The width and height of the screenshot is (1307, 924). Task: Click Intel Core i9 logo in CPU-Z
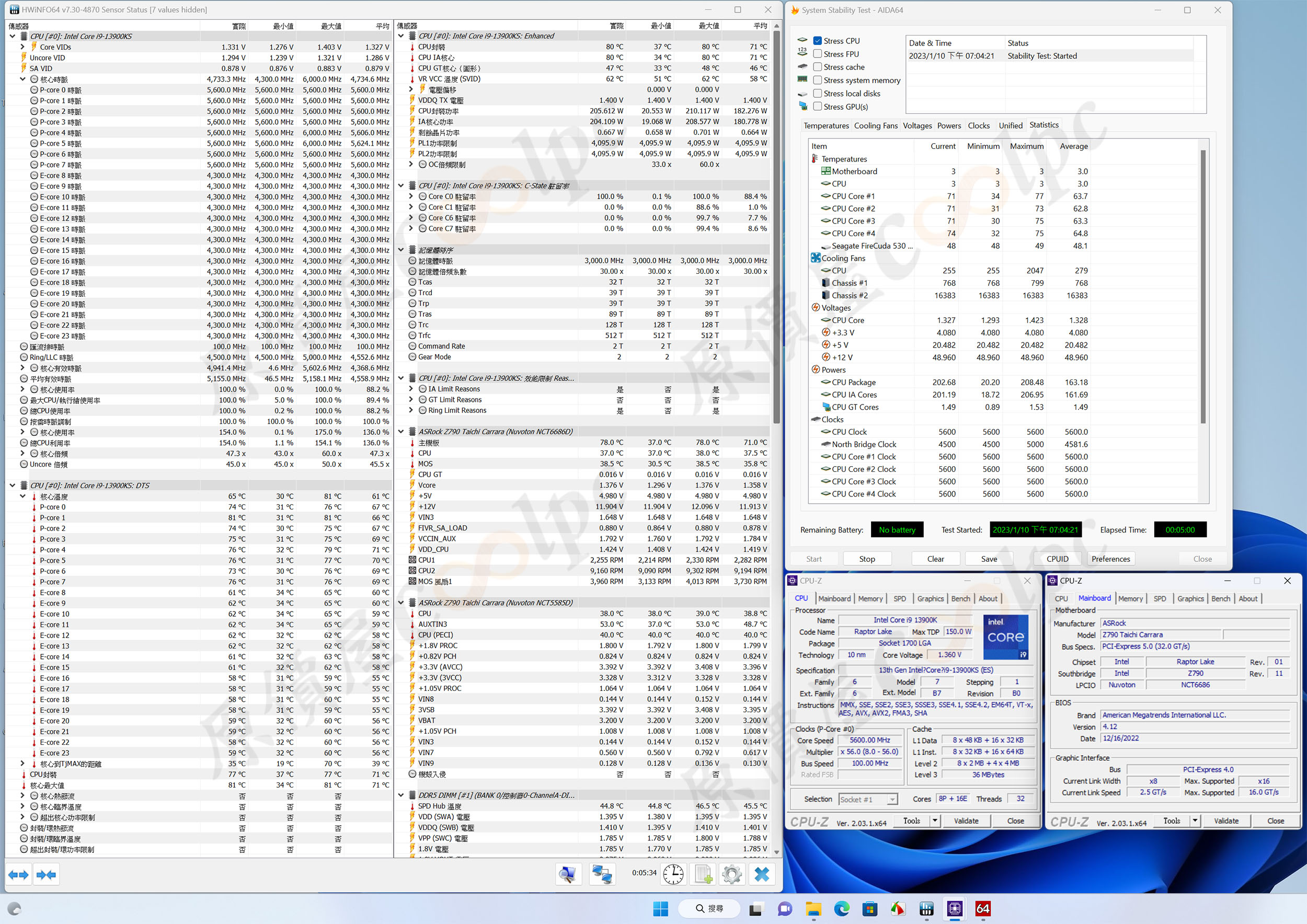[1006, 637]
